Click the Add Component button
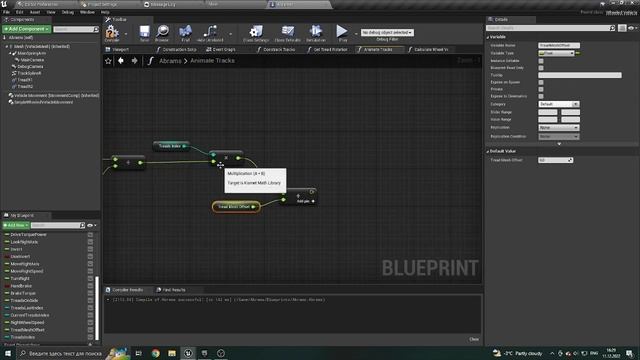Image resolution: width=640 pixels, height=360 pixels. click(27, 29)
